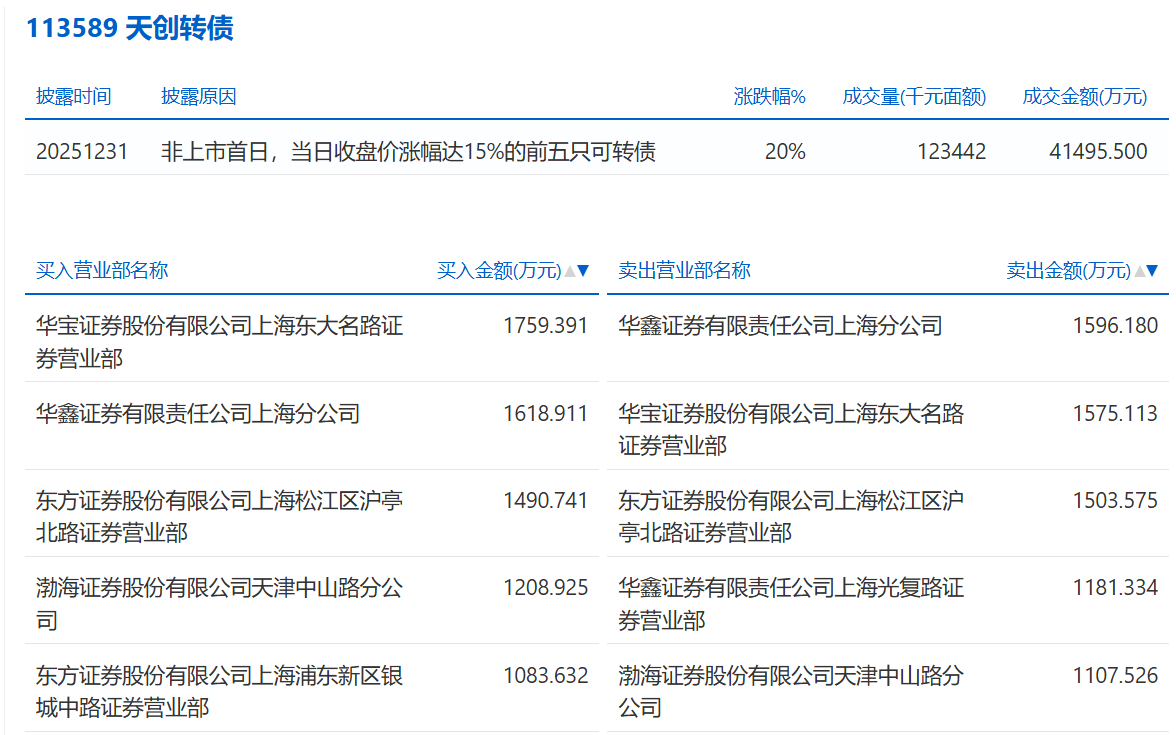Click the 买入营业部名称 column header

[102, 271]
